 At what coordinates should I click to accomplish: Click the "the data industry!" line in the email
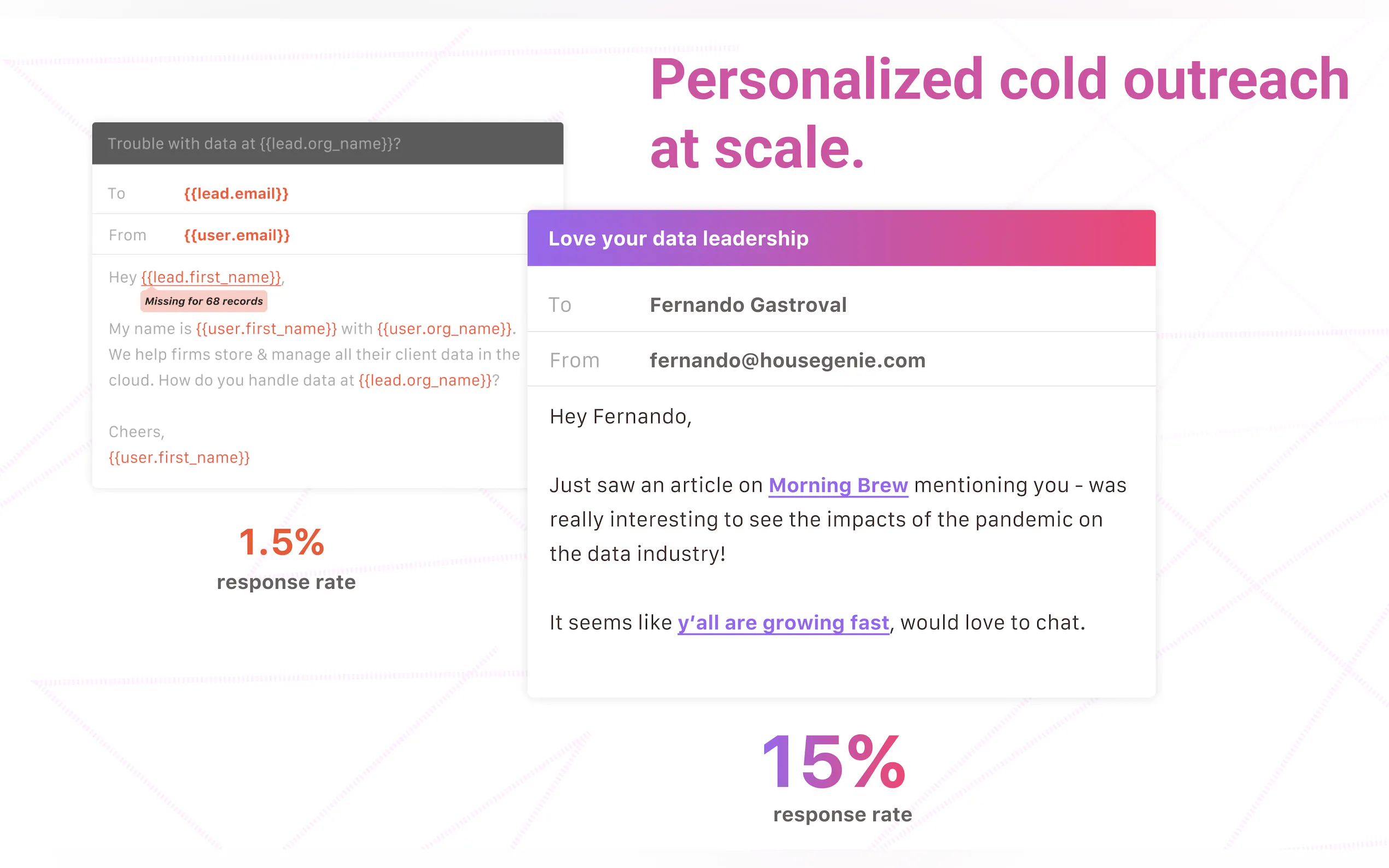(x=638, y=554)
